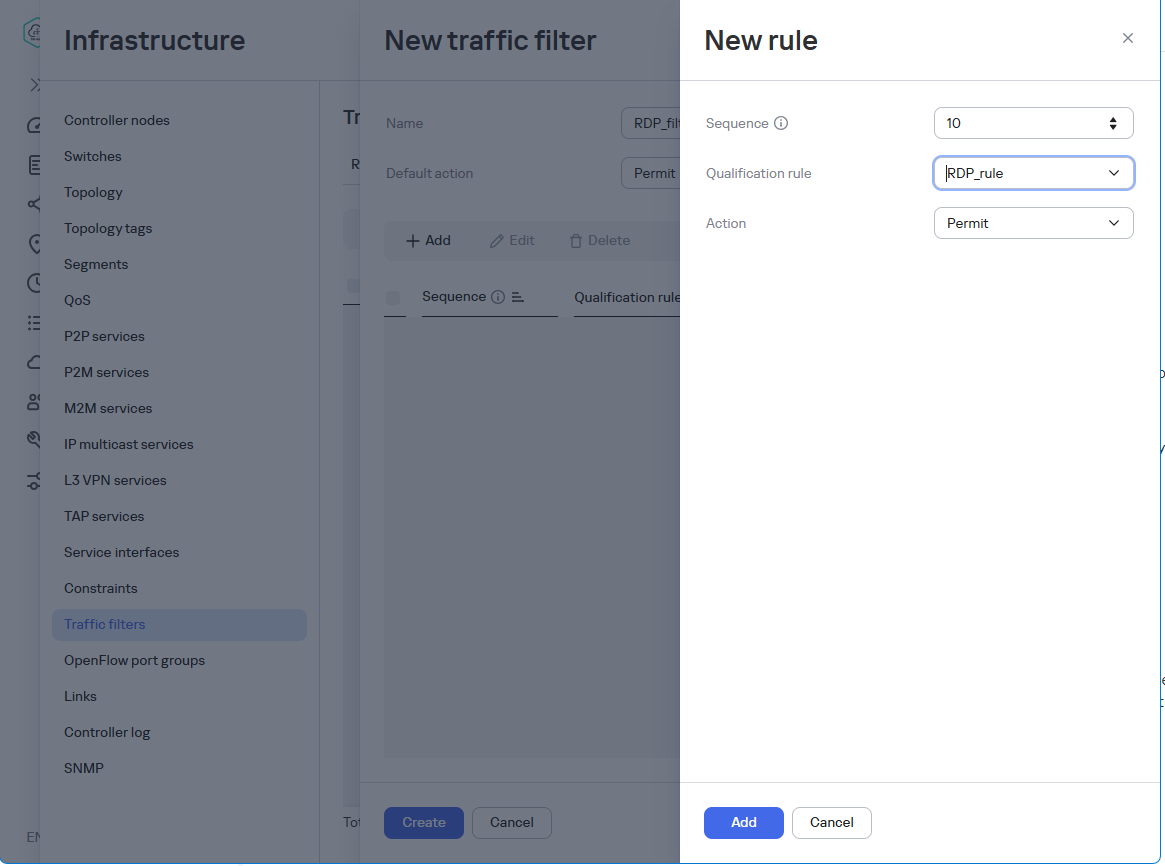Open the Action dropdown showing Permit
The width and height of the screenshot is (1165, 866).
[1033, 223]
